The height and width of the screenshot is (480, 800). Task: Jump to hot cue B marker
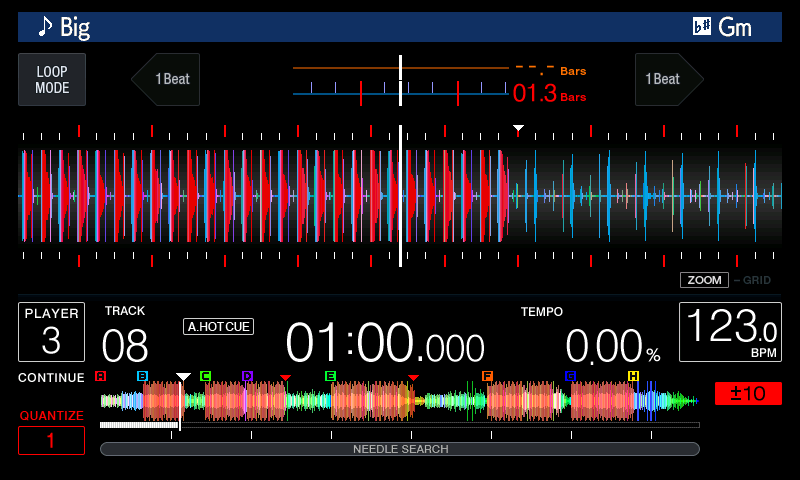click(x=142, y=376)
